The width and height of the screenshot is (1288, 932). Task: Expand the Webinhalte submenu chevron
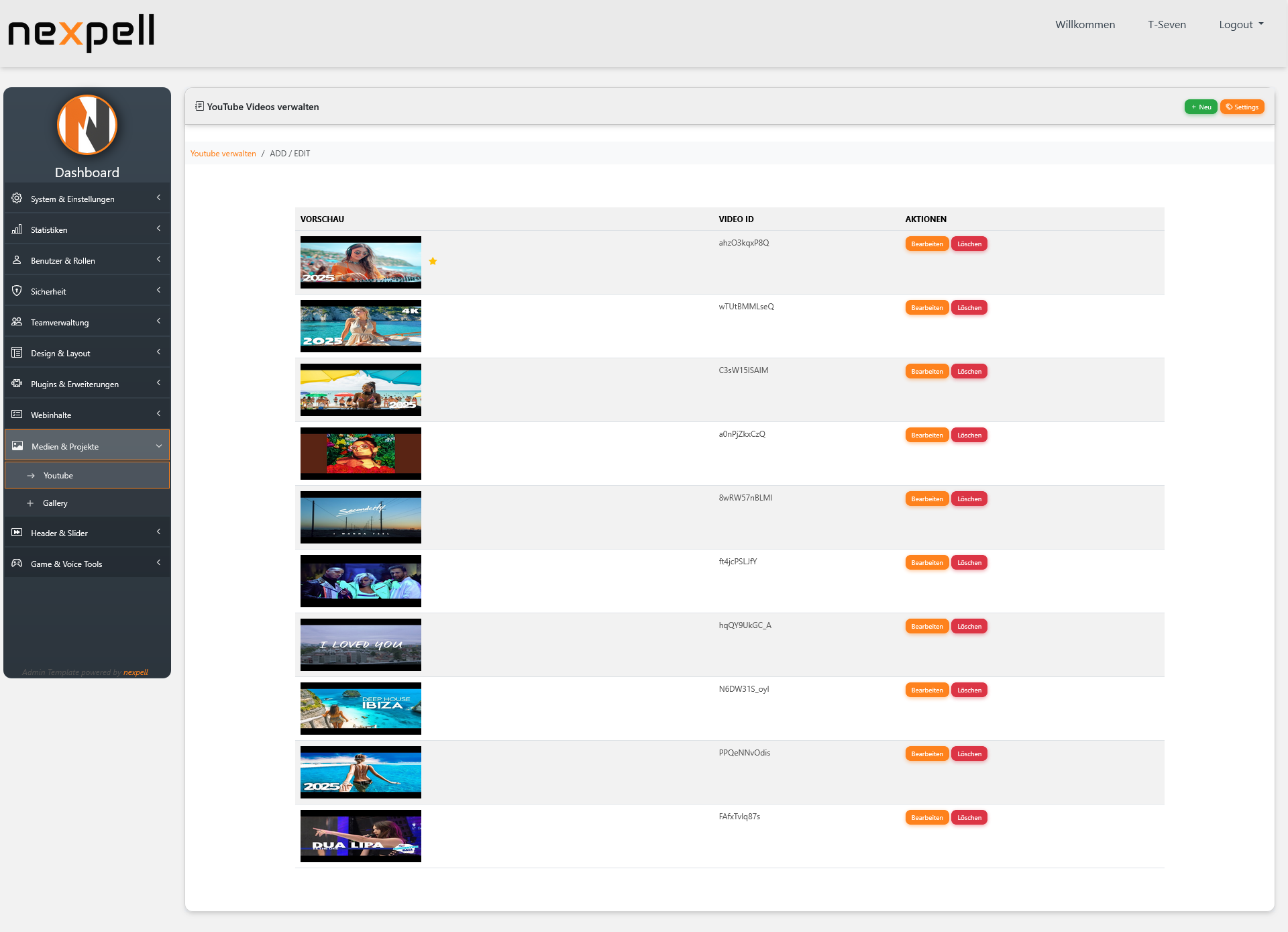click(x=158, y=413)
